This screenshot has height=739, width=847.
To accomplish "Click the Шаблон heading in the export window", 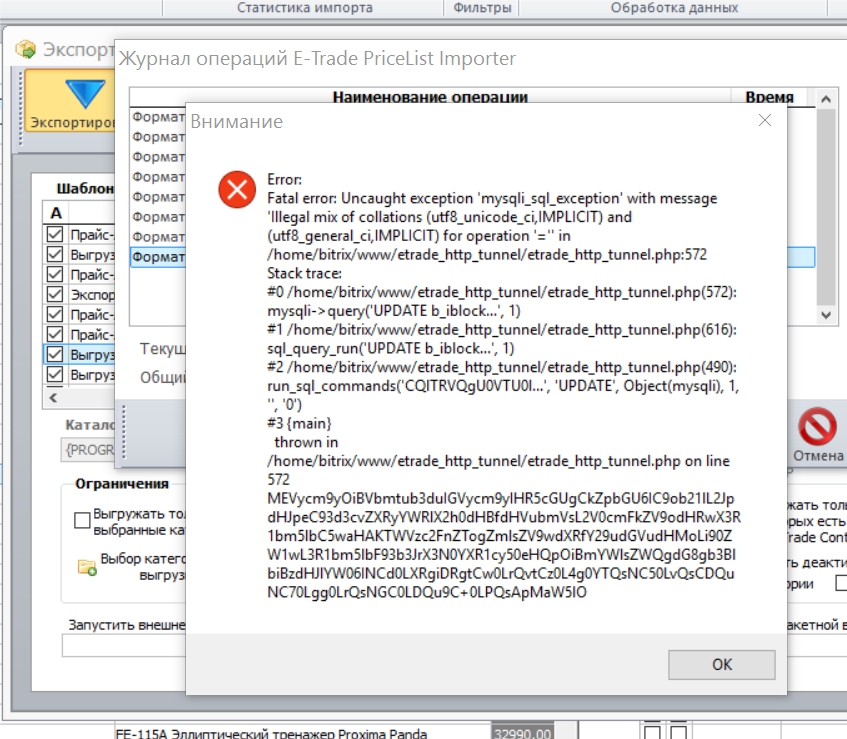I will [85, 189].
